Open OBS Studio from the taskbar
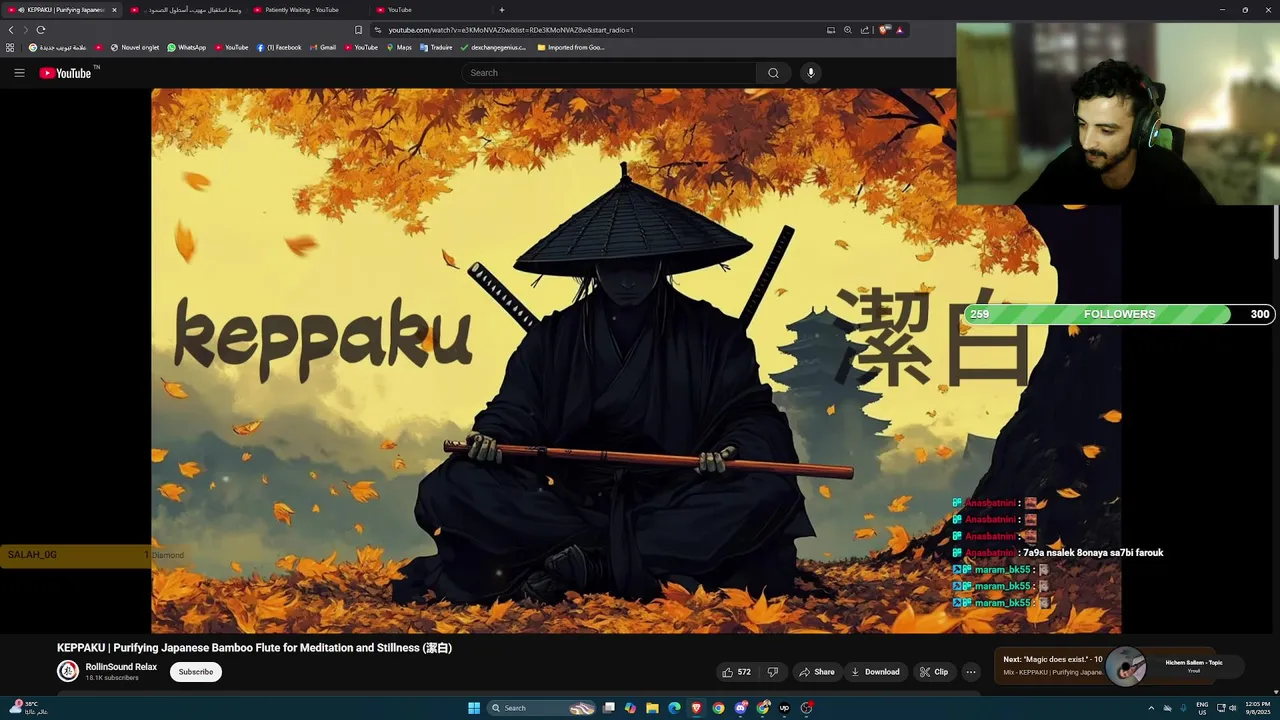 (806, 708)
